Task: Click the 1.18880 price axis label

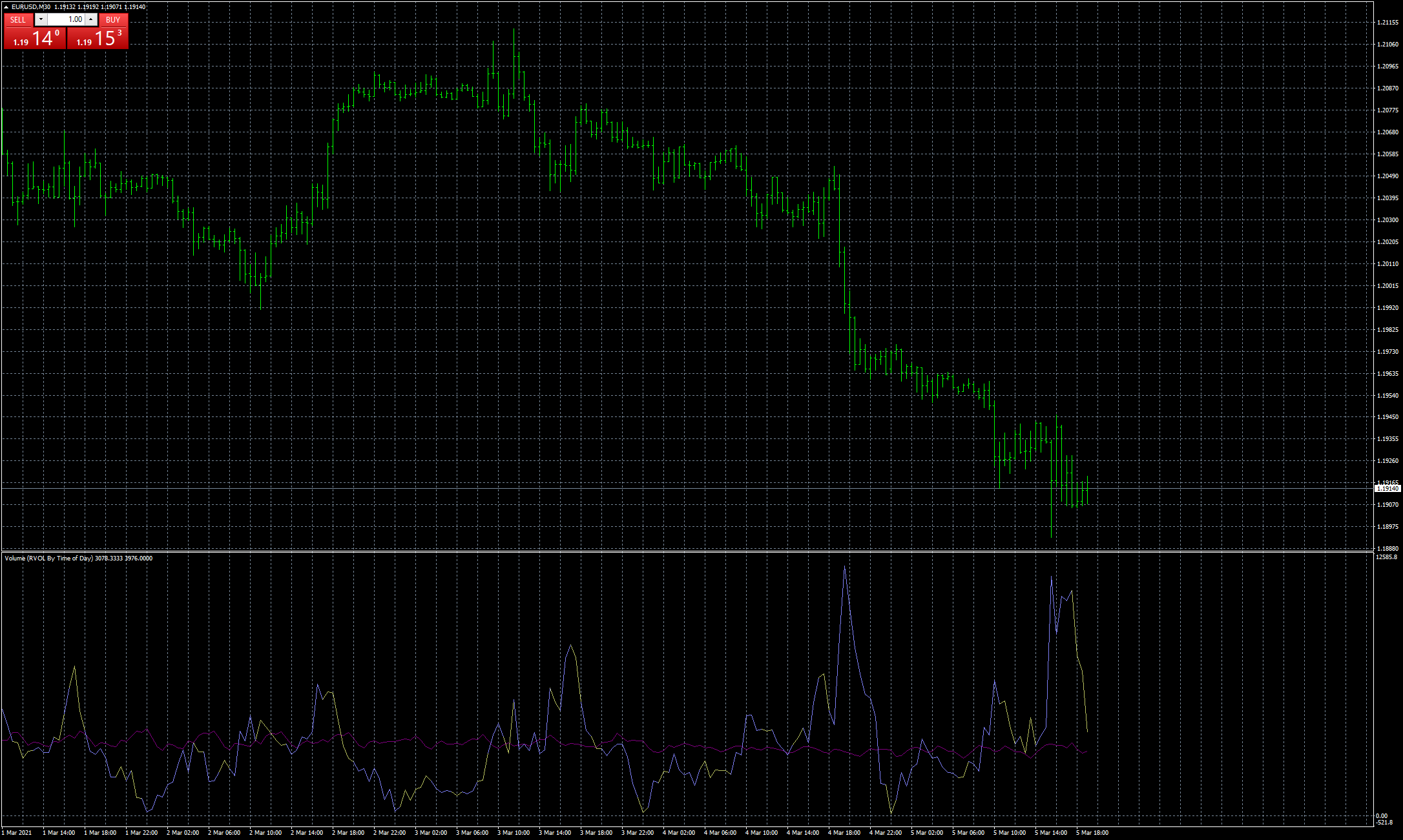Action: pos(1387,549)
